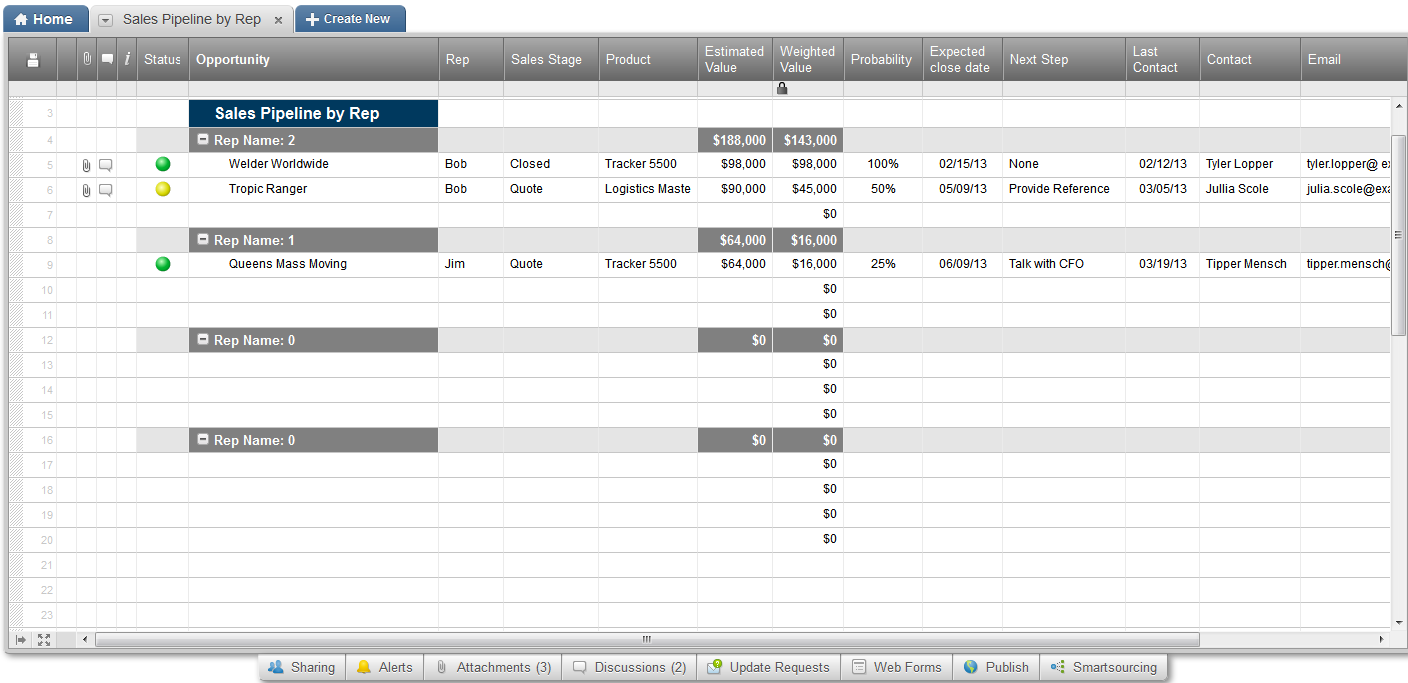Image resolution: width=1408 pixels, height=683 pixels.
Task: Open discussion bubble on Tropic Ranger row
Action: point(106,190)
